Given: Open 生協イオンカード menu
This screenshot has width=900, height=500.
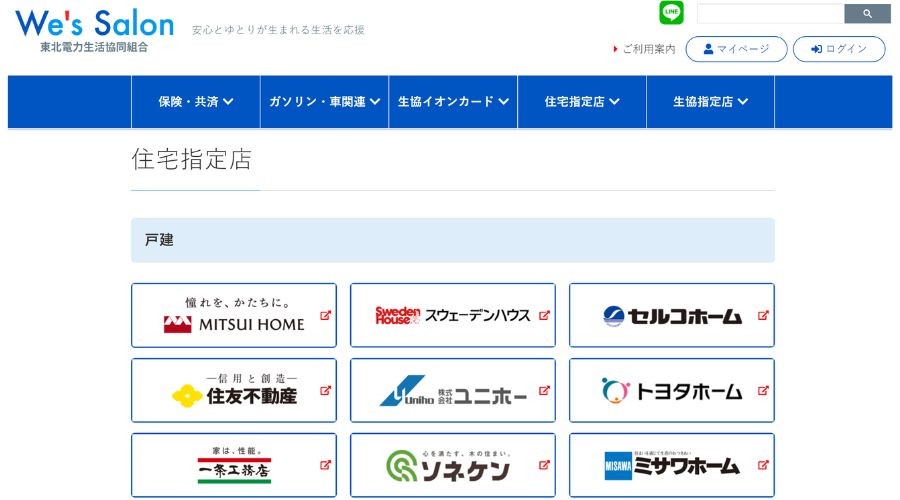Looking at the screenshot, I should click(x=453, y=102).
